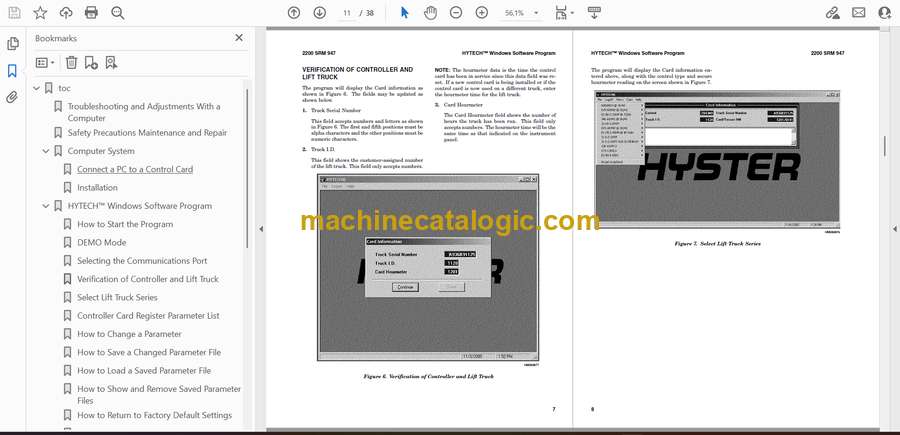The width and height of the screenshot is (900, 435).
Task: Activate the Selection arrow tool
Action: click(x=405, y=13)
